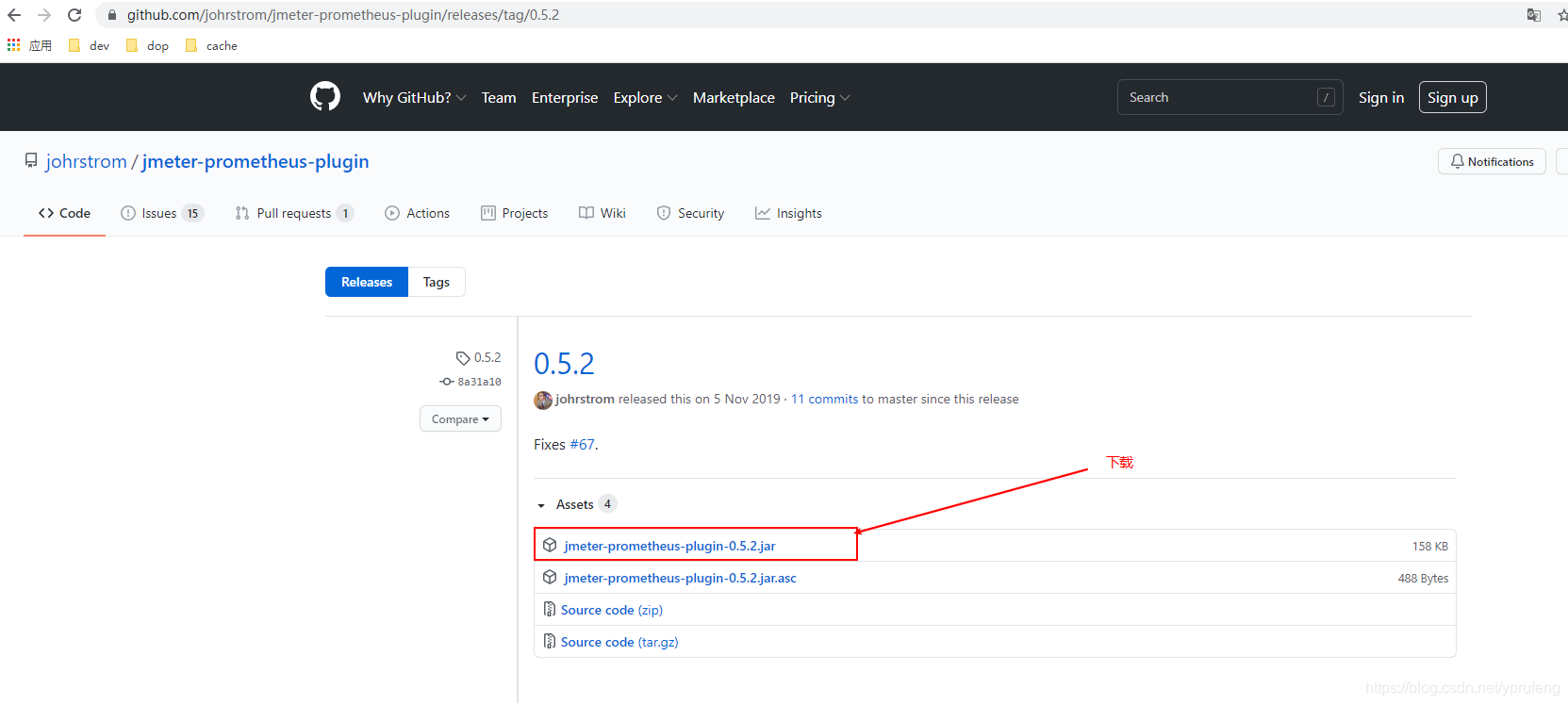Screen dimensions: 1568x705
Task: Click file icon beside Source code (tar.gz)
Action: click(550, 642)
